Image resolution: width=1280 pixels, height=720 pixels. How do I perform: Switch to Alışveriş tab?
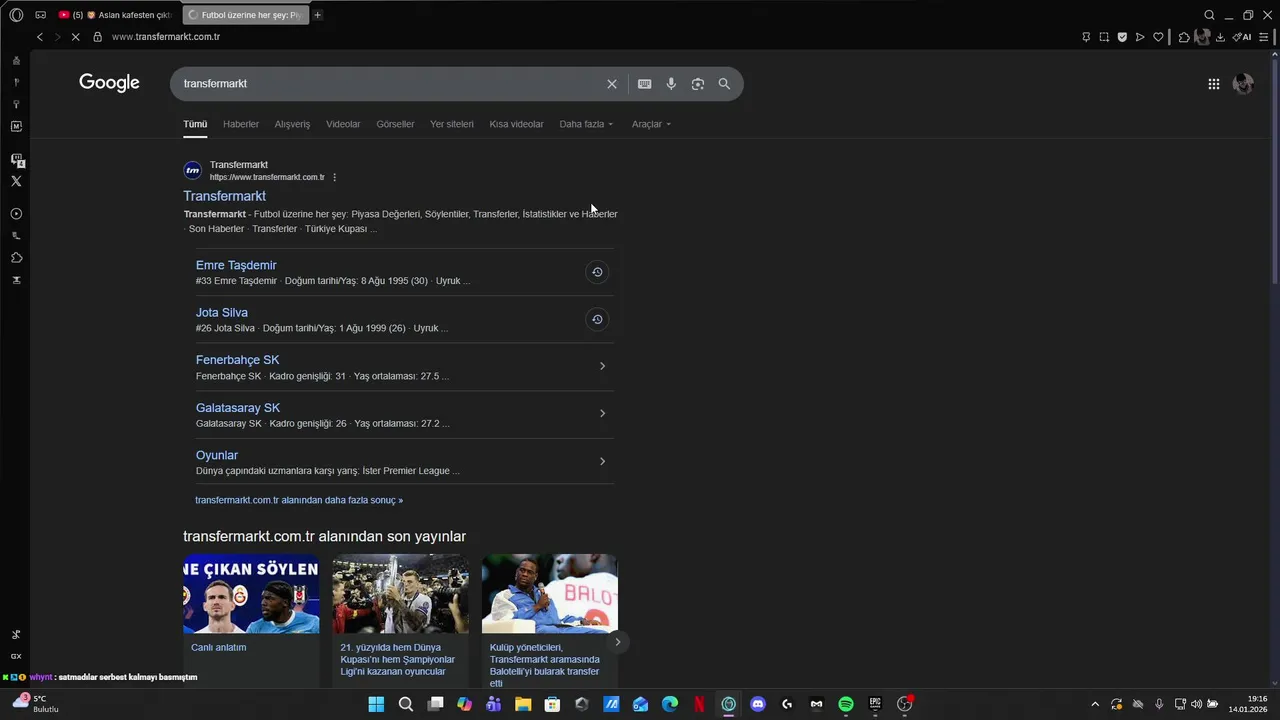point(292,124)
